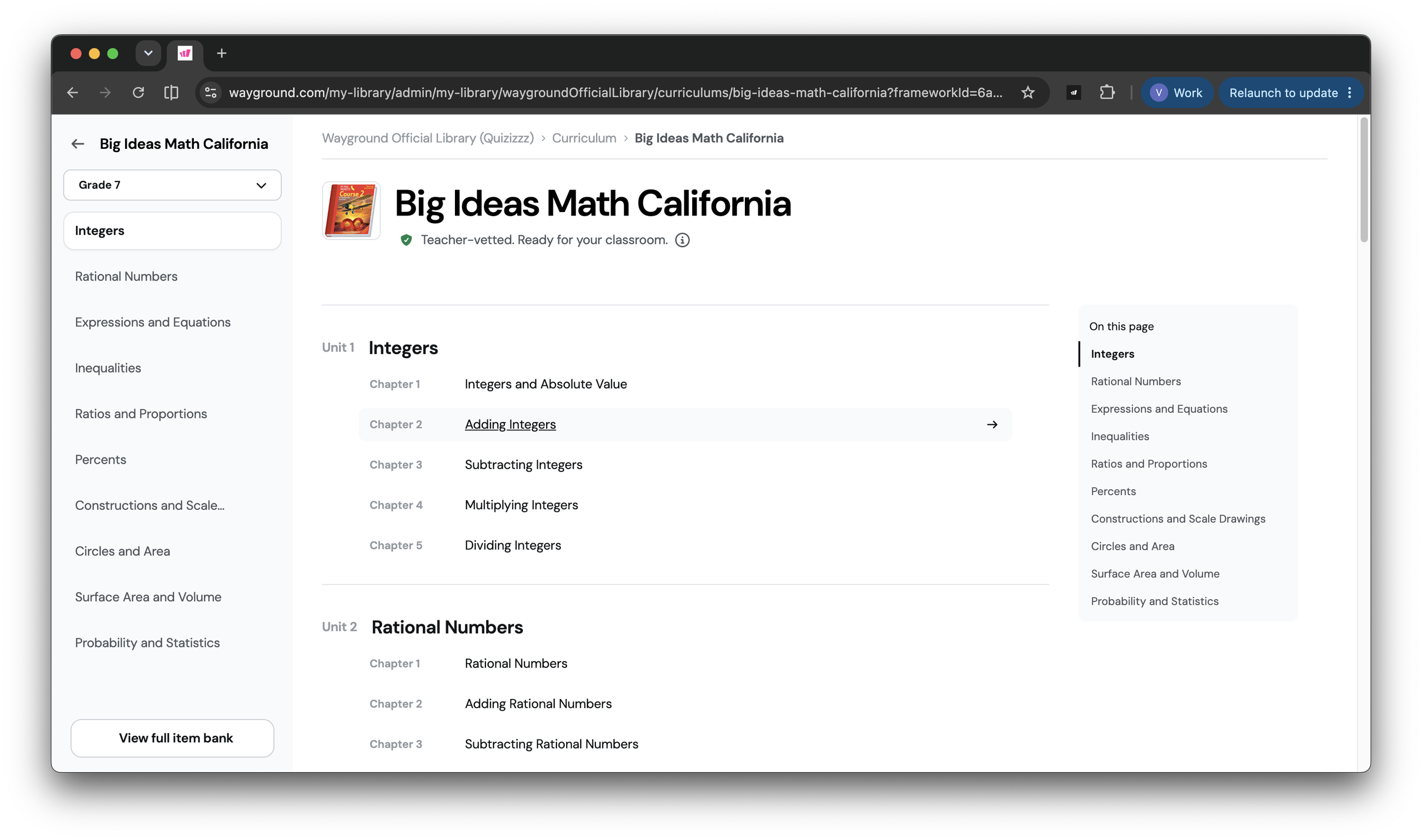This screenshot has width=1422, height=840.
Task: Reload the page
Action: click(138, 92)
